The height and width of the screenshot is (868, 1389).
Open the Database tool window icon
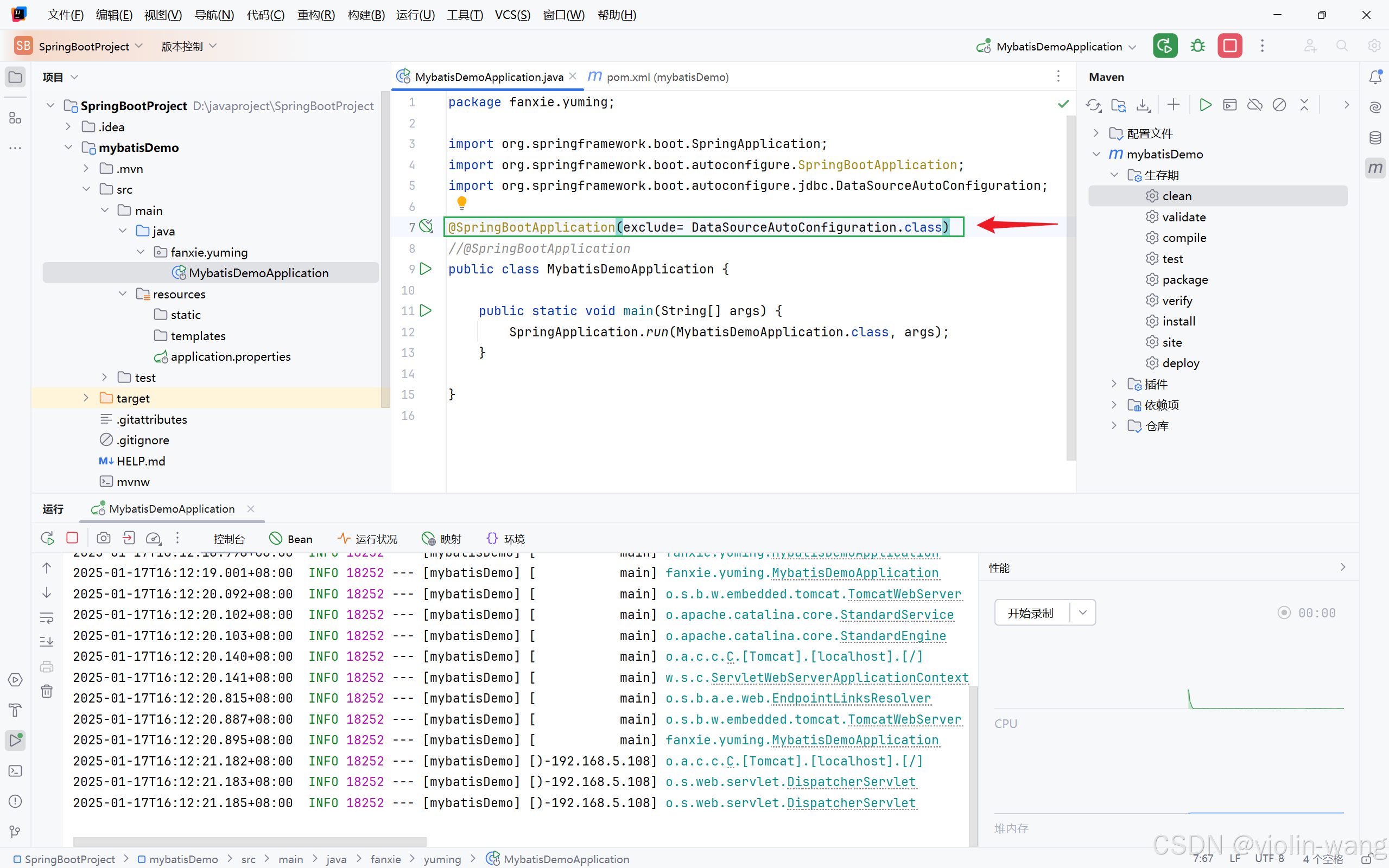click(1375, 138)
